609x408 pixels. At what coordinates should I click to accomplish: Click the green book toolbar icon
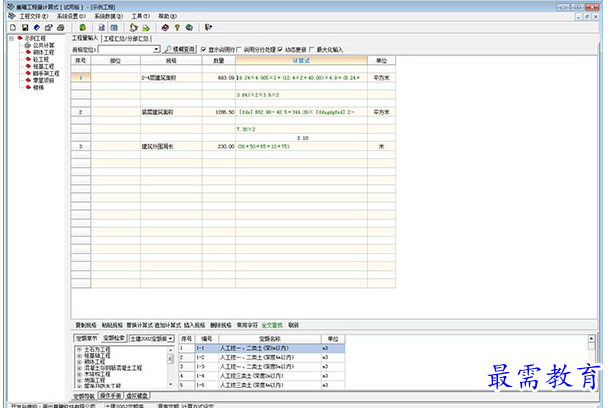tap(83, 28)
